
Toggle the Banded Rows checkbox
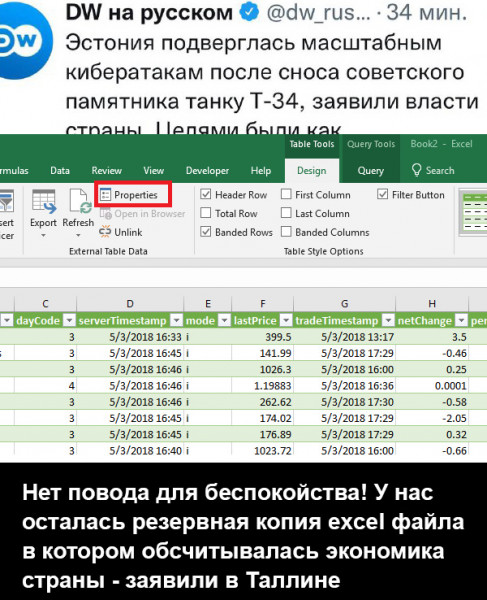206,232
